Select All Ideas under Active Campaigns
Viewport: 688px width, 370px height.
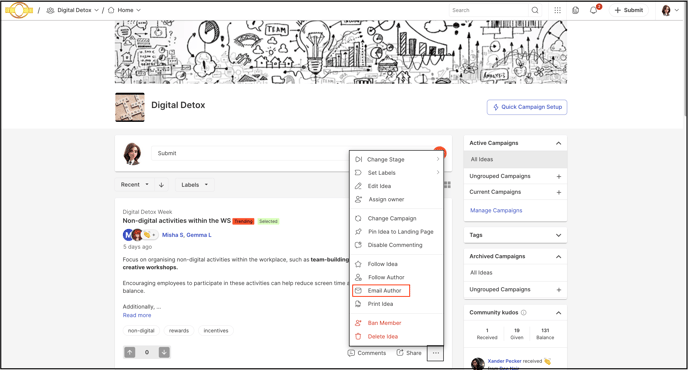pyautogui.click(x=515, y=159)
